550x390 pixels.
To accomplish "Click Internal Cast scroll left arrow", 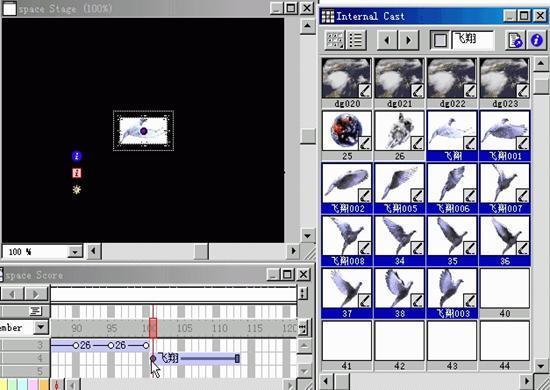I will click(x=327, y=381).
